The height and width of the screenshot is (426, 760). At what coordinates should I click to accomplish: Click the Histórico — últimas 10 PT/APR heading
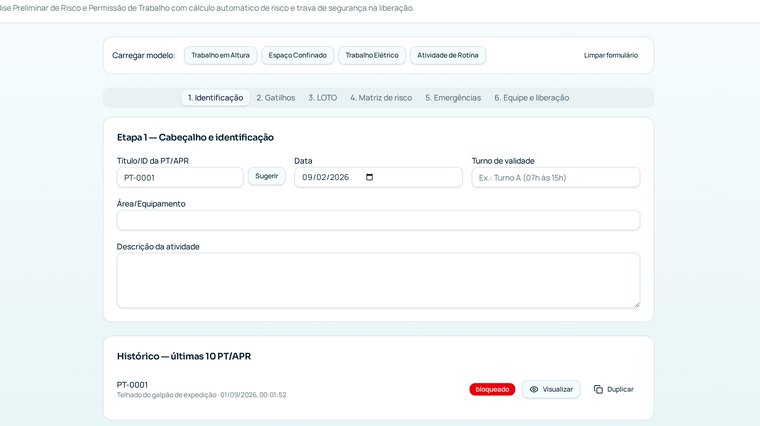point(184,356)
